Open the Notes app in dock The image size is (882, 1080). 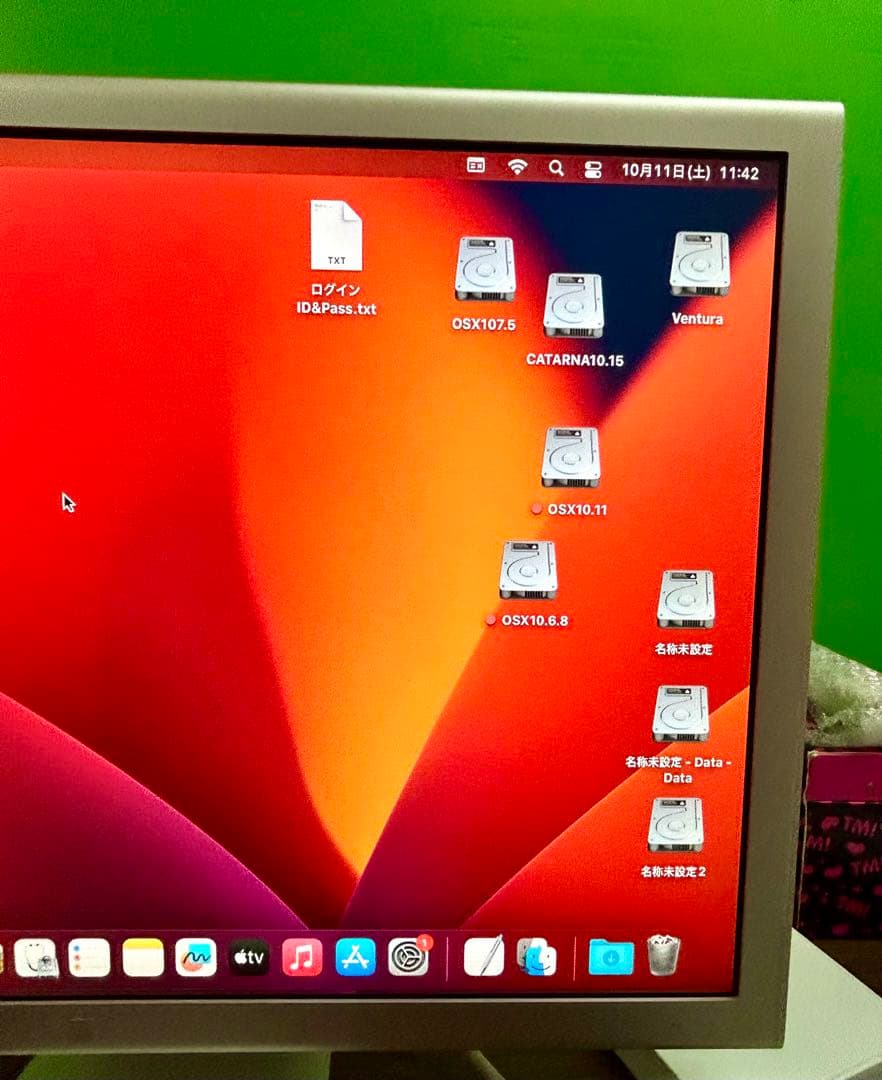143,958
